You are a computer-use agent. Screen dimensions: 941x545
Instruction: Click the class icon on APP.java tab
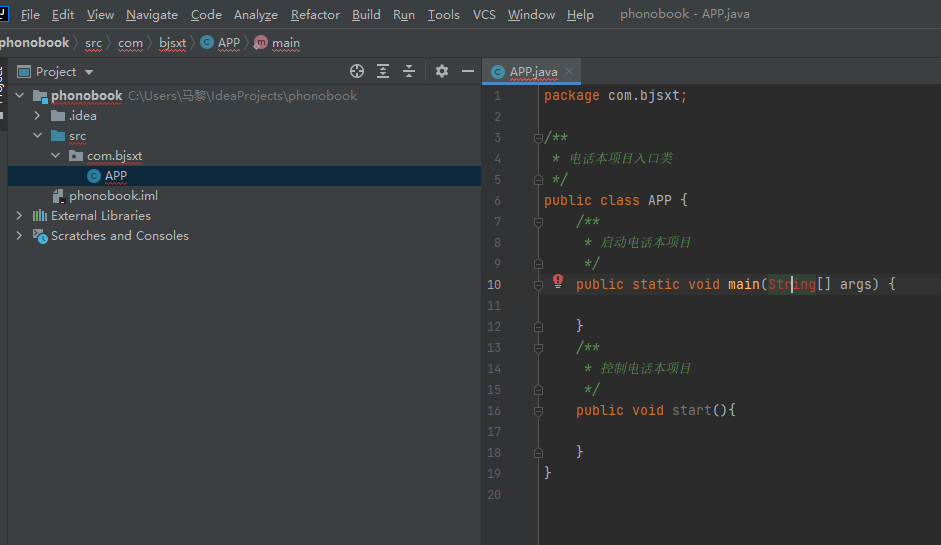[x=498, y=72]
